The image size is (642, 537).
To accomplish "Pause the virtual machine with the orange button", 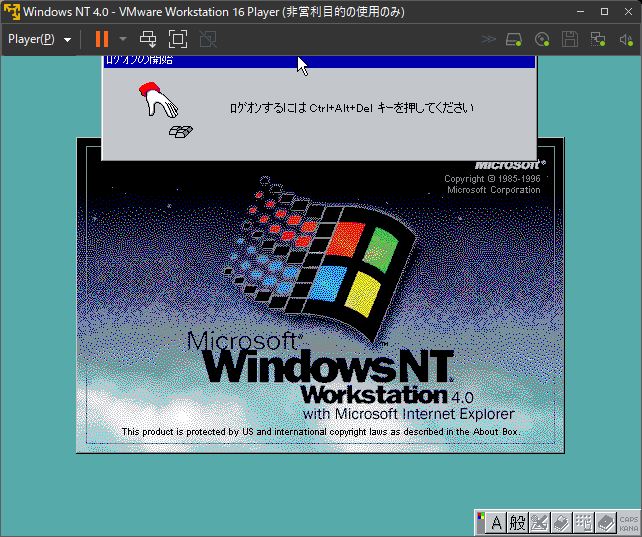I will [x=102, y=39].
